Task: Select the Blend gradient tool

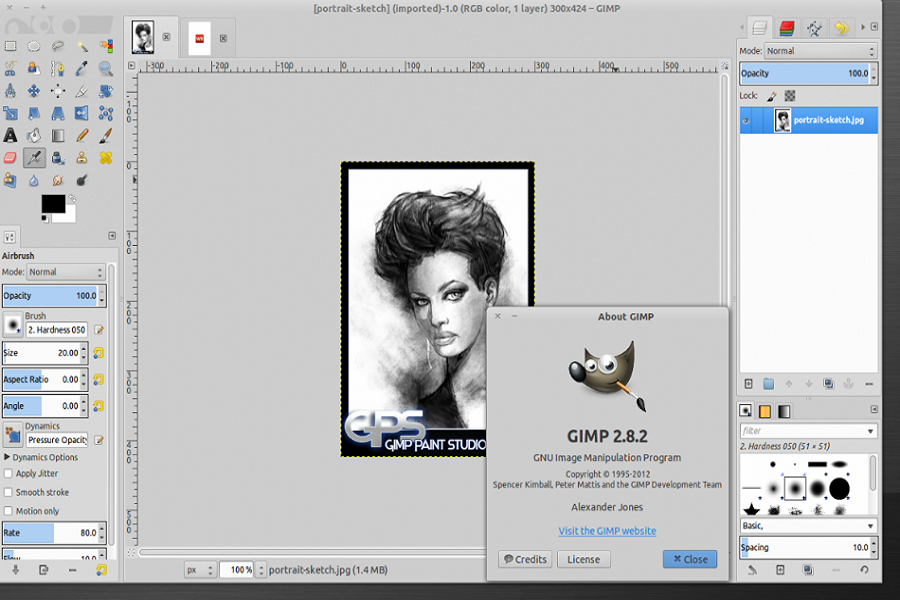Action: point(57,136)
